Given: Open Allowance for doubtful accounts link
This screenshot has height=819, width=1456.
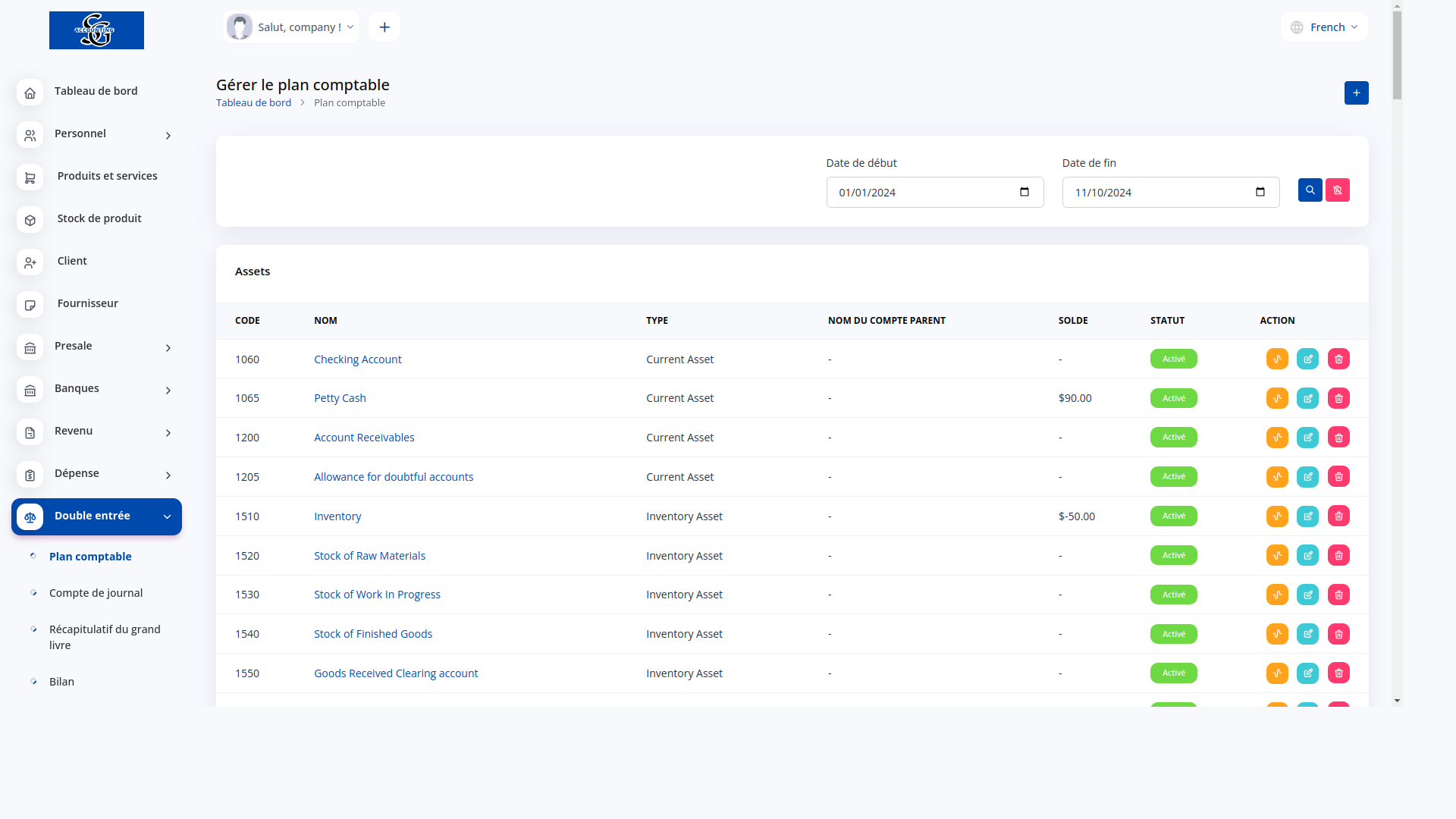Looking at the screenshot, I should click(x=394, y=477).
